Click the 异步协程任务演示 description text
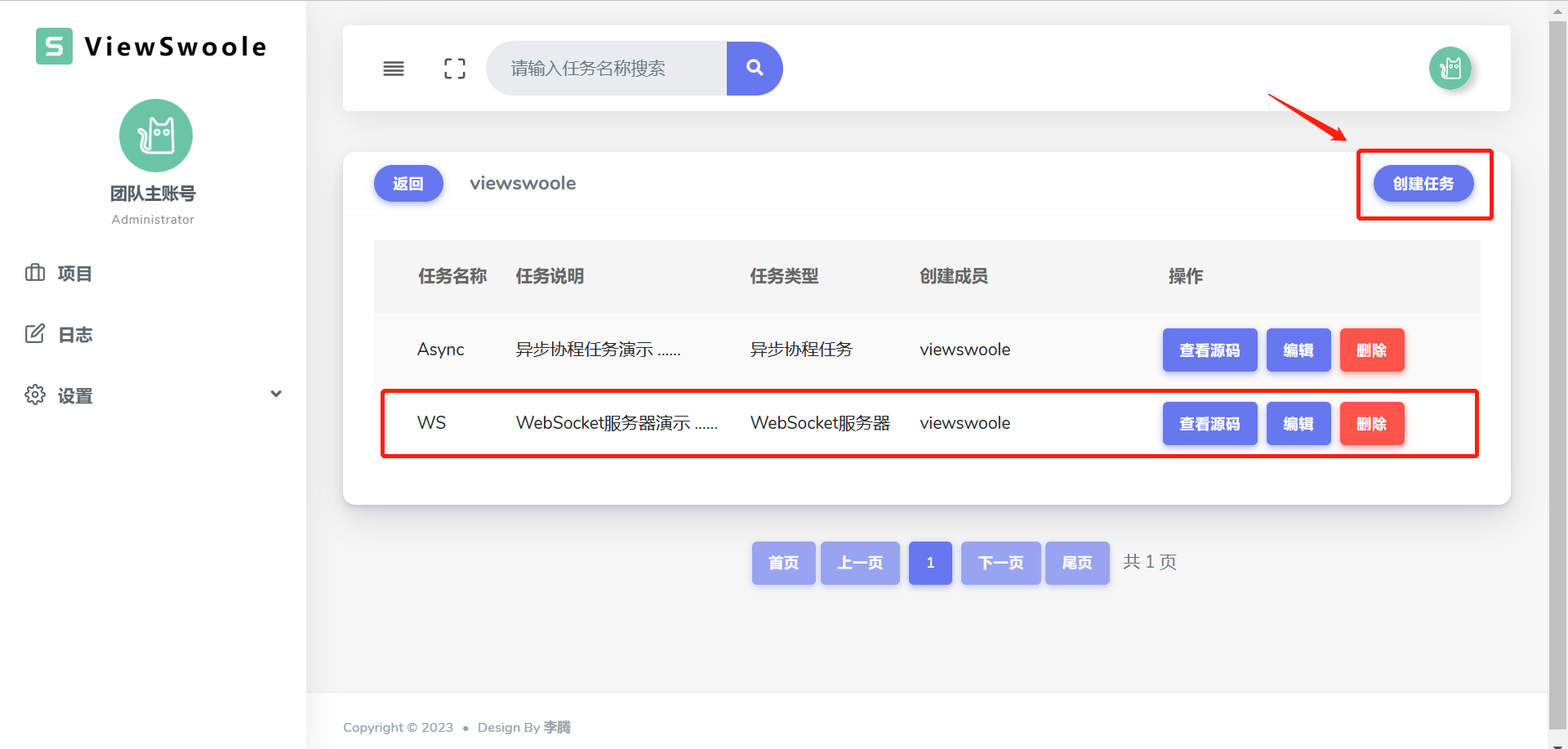 [598, 350]
